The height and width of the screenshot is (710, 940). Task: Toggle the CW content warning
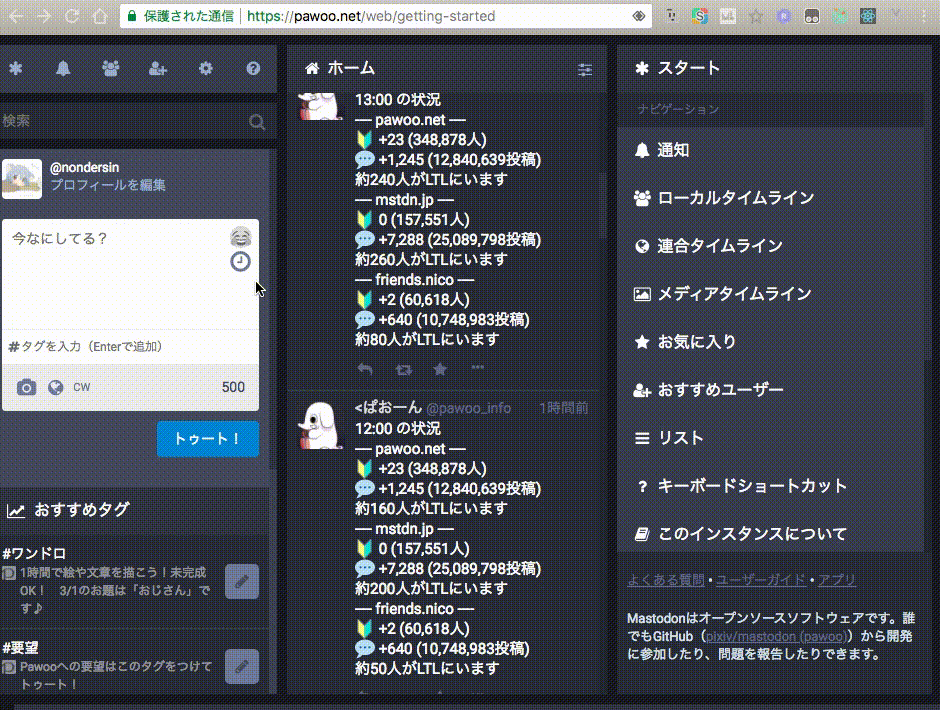tap(82, 387)
